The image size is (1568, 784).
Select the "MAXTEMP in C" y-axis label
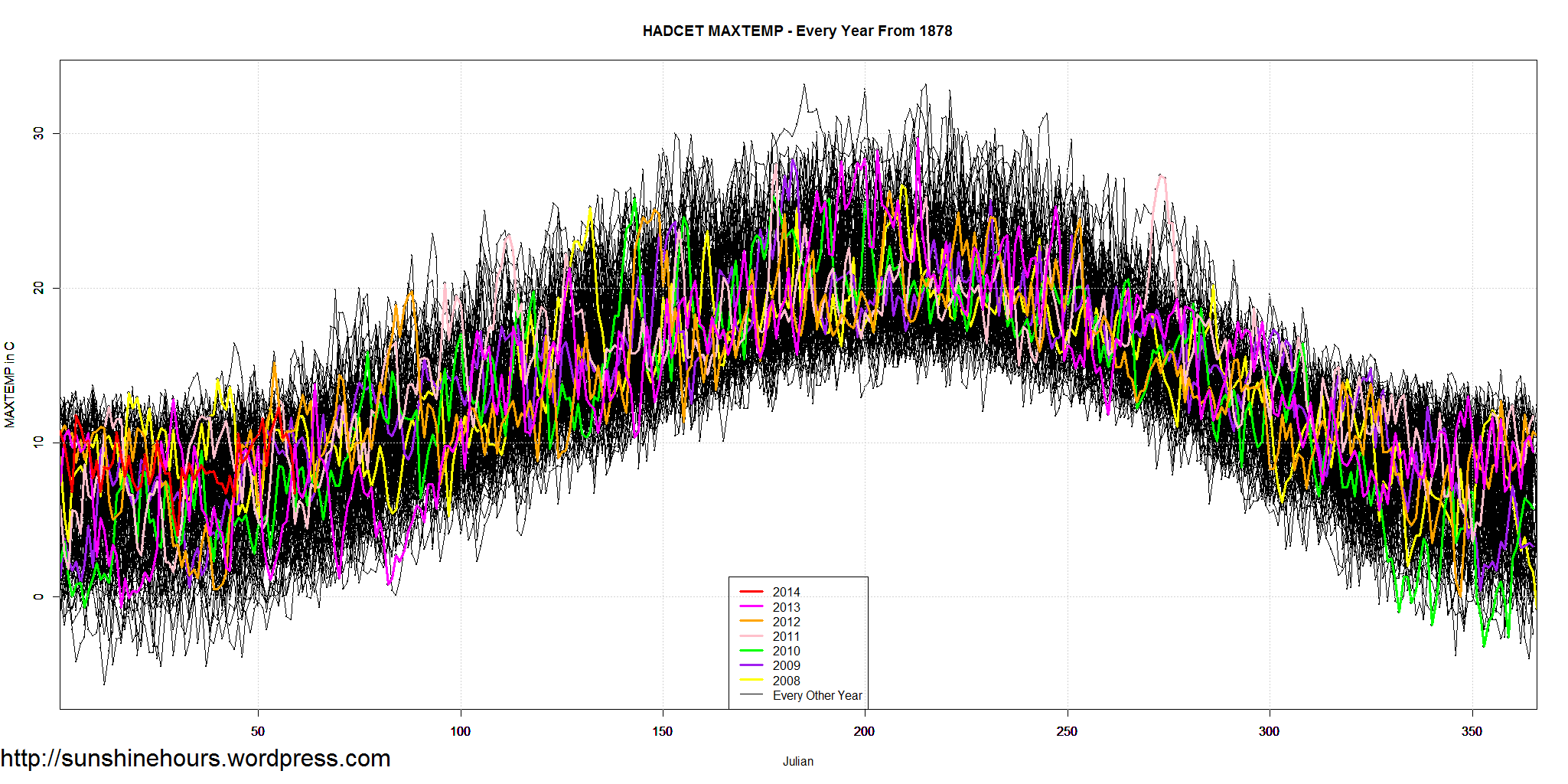9,384
